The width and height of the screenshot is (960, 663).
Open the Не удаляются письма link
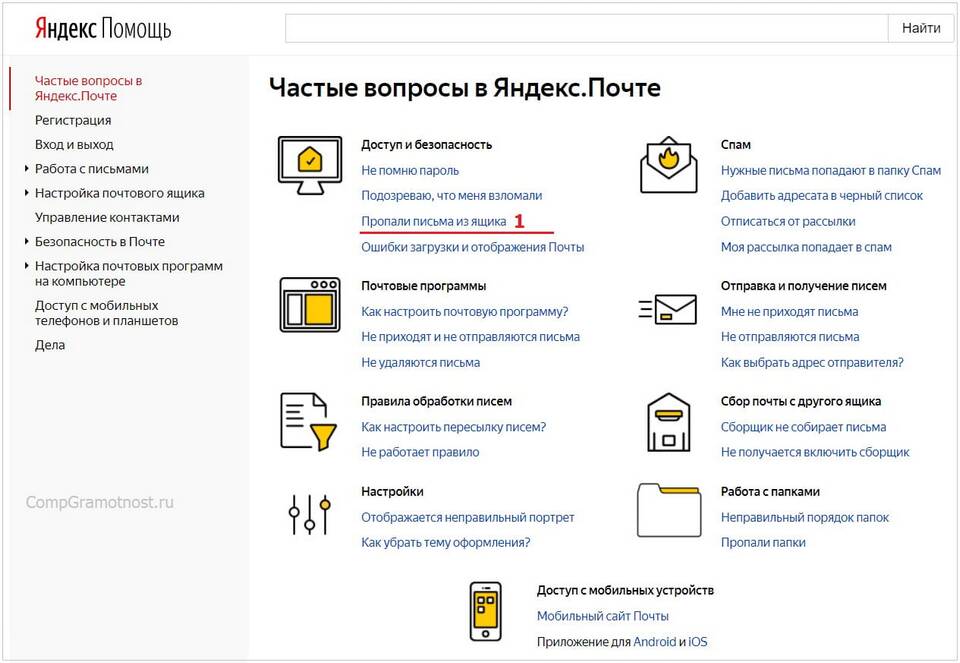pos(421,362)
